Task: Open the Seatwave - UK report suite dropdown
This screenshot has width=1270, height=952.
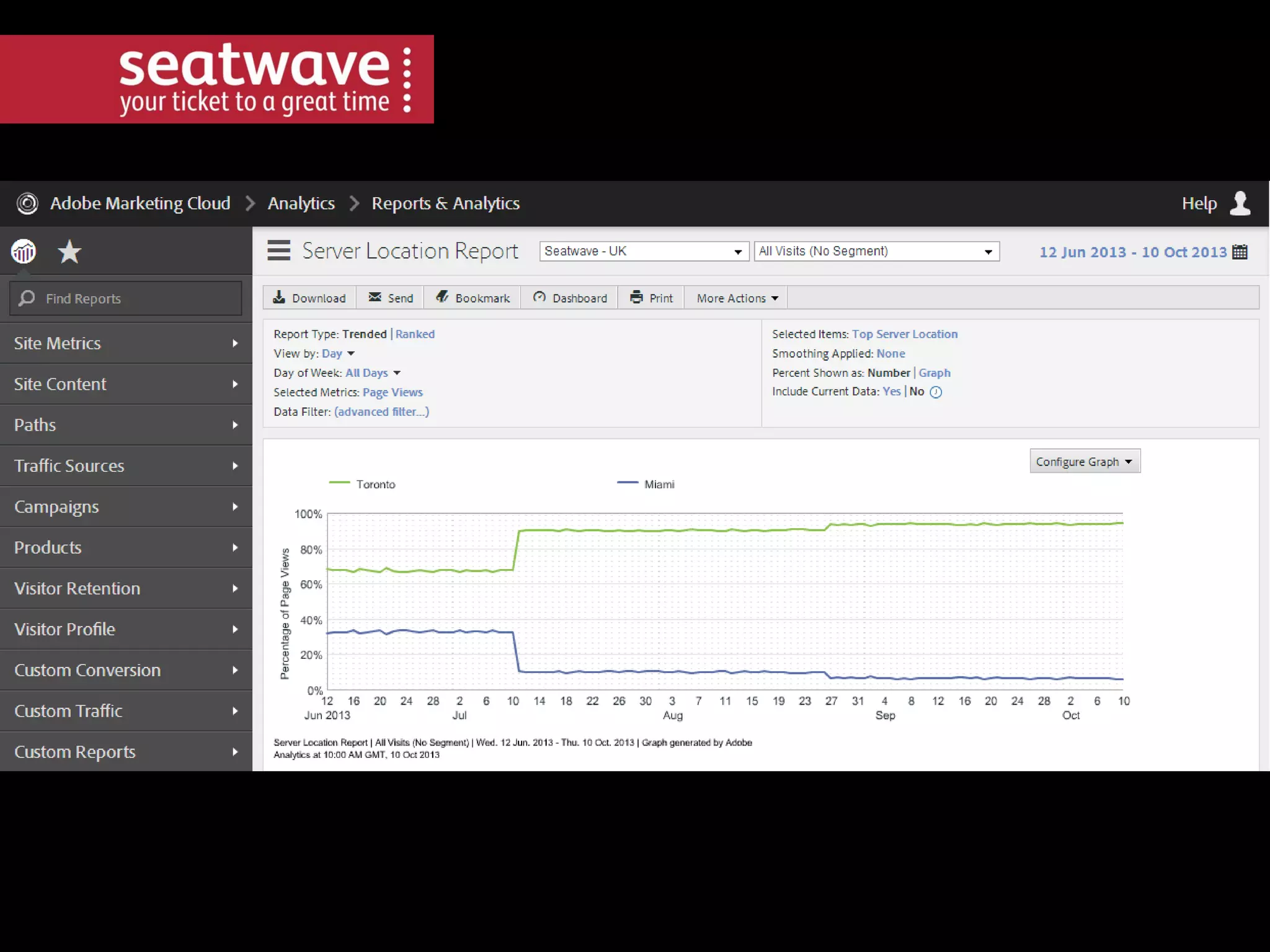Action: [x=644, y=251]
